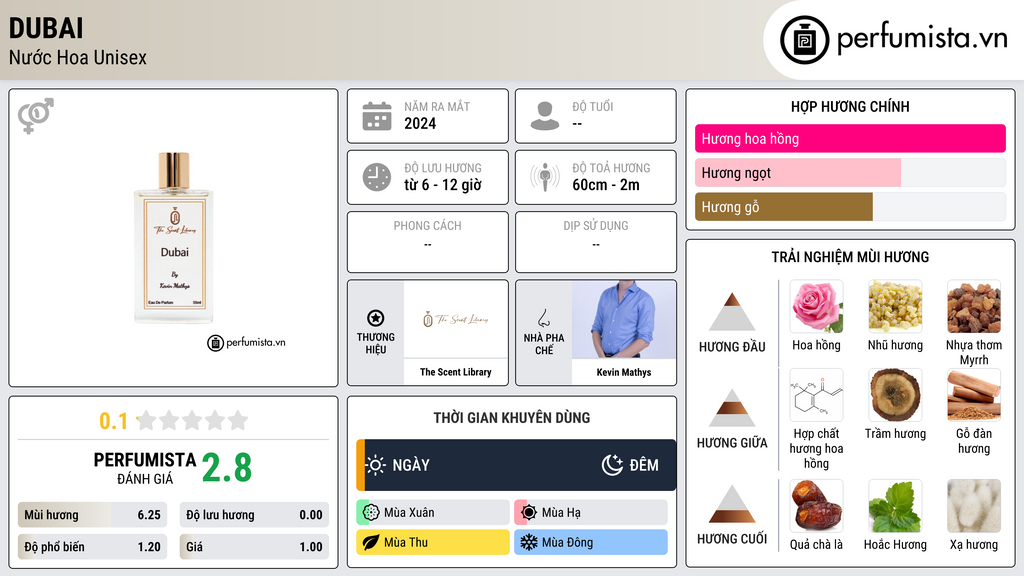Screen dimensions: 1024x576
Task: Click the Hoắc Hương patchouli image
Action: pos(895,505)
